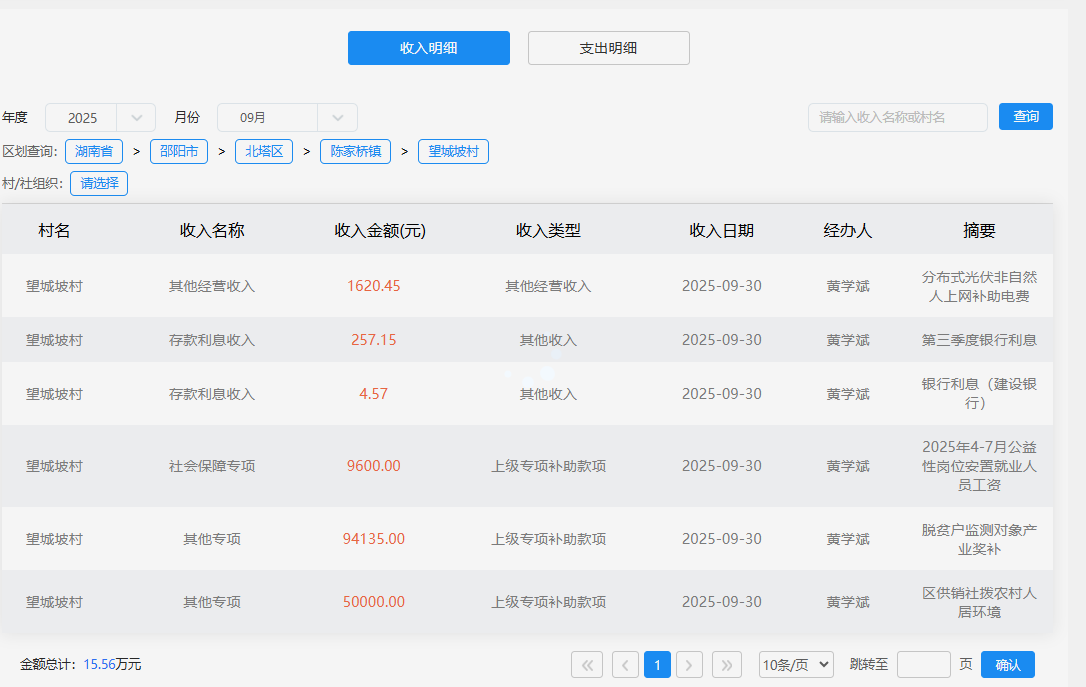Switch to the 支出明细 tab

point(608,48)
